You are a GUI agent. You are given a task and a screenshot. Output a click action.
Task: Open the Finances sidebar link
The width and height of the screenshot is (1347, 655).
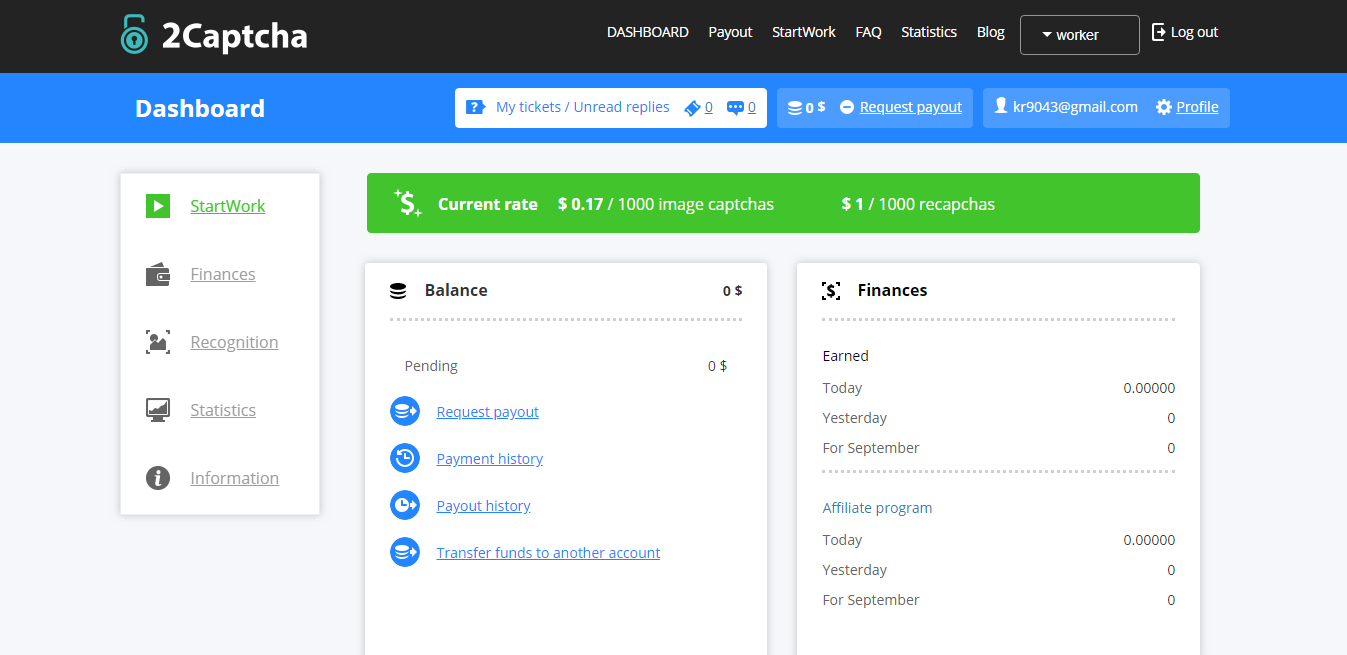coord(223,274)
